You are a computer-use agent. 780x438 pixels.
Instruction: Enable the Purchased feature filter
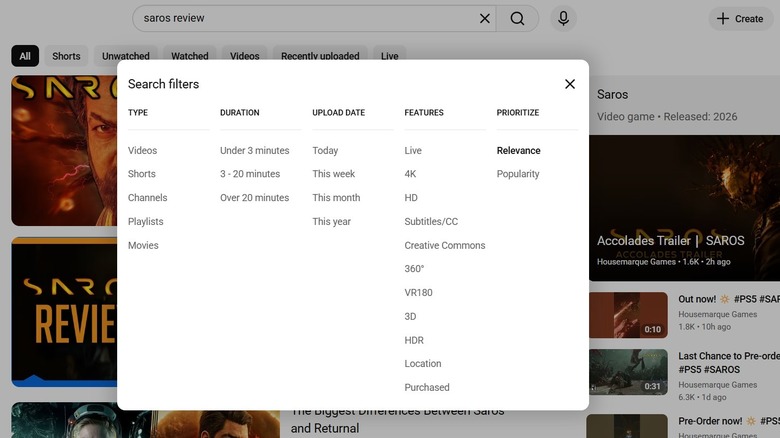click(427, 387)
